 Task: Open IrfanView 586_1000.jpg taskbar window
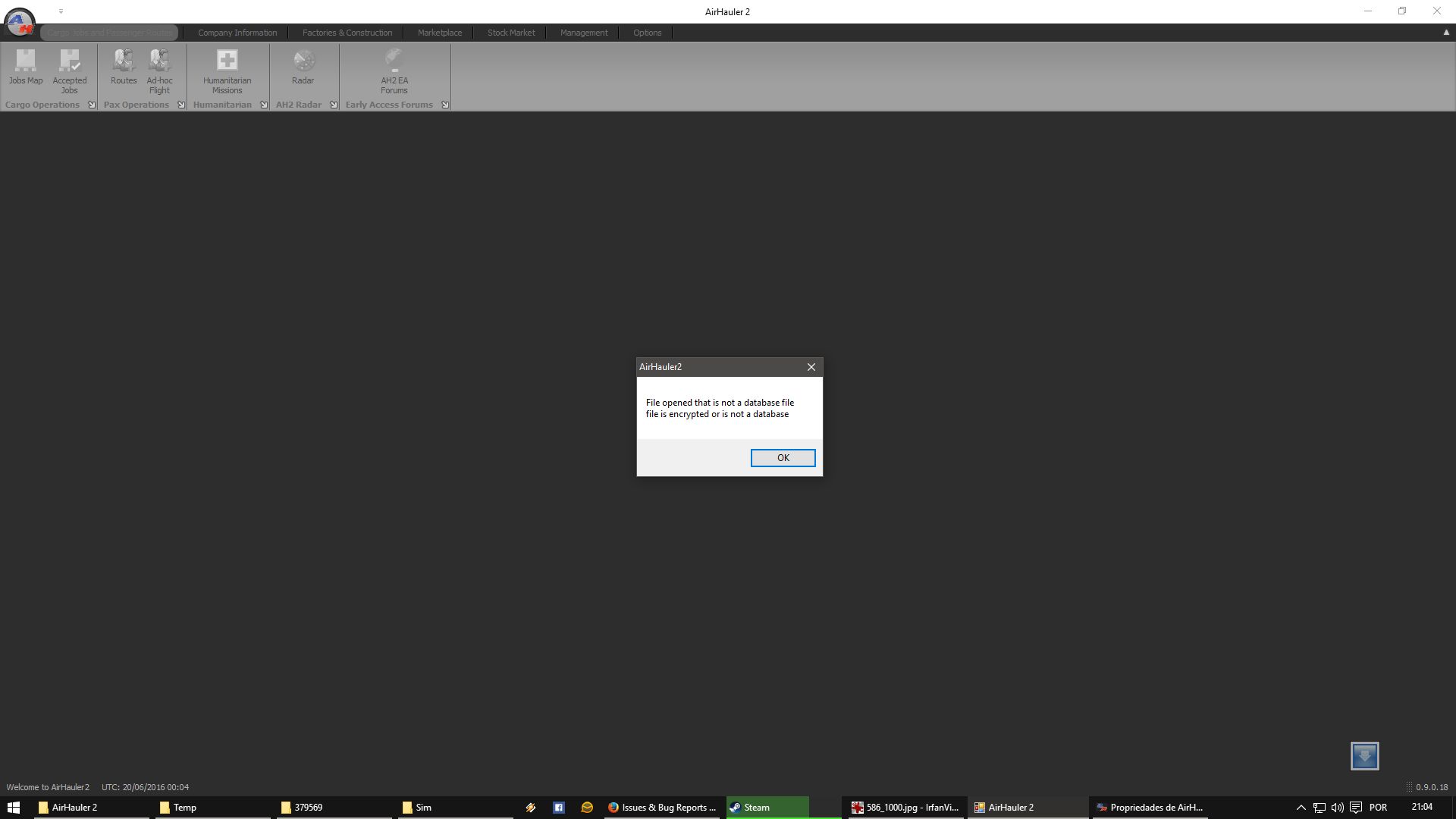click(x=905, y=808)
